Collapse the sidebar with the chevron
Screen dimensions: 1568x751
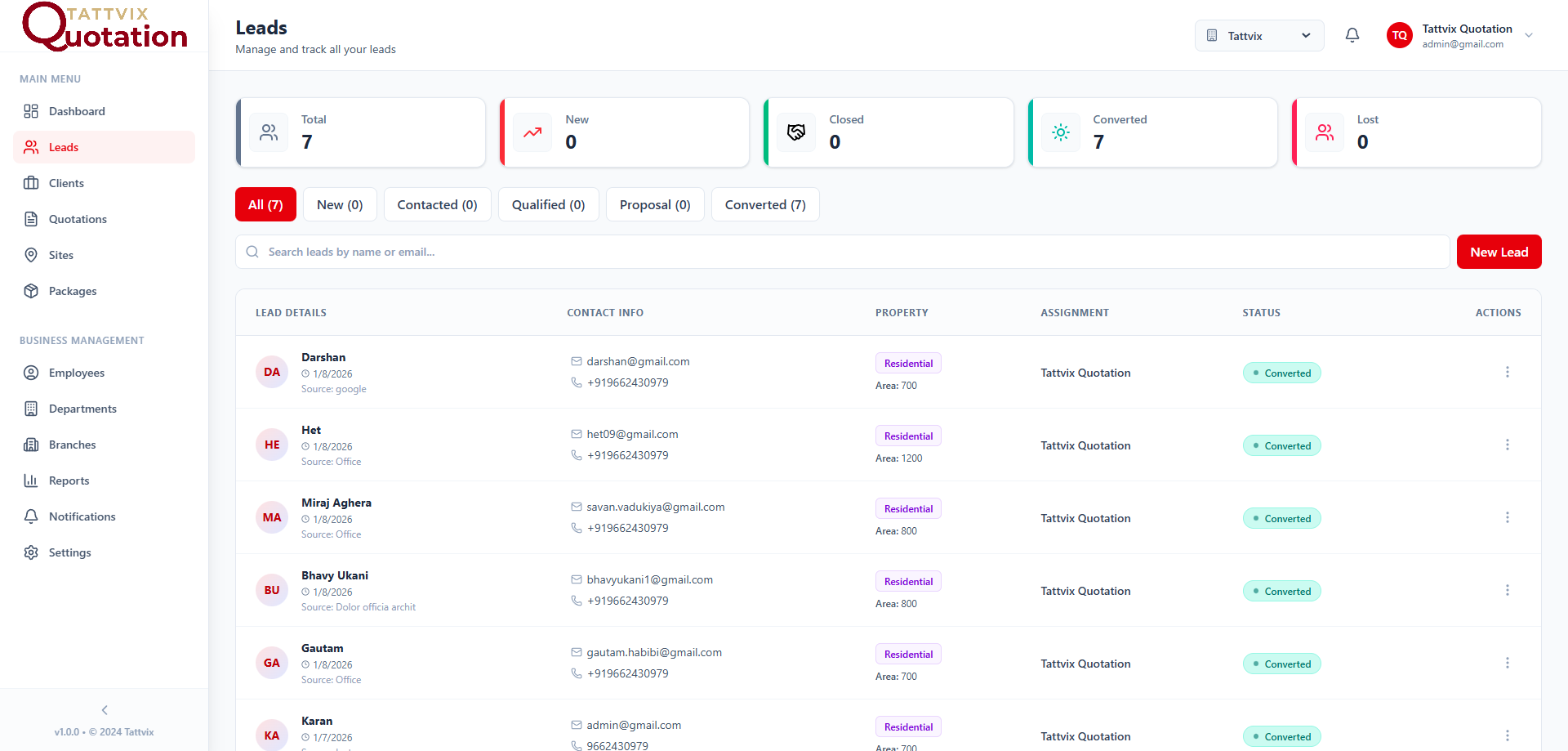click(x=104, y=710)
